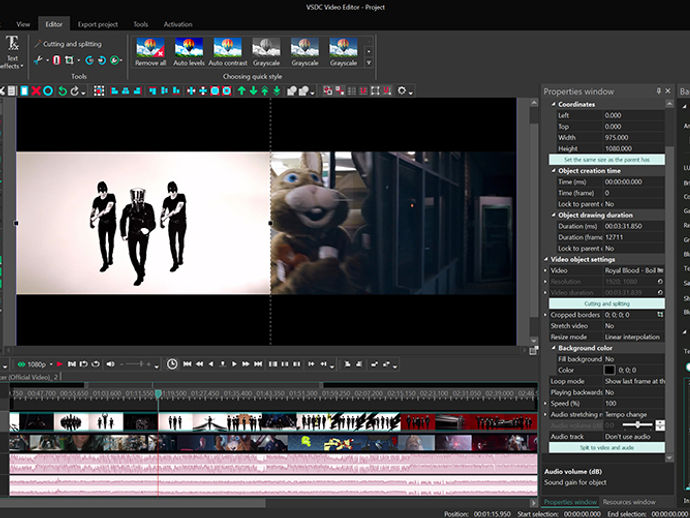Click the rewind playback button

[199, 364]
